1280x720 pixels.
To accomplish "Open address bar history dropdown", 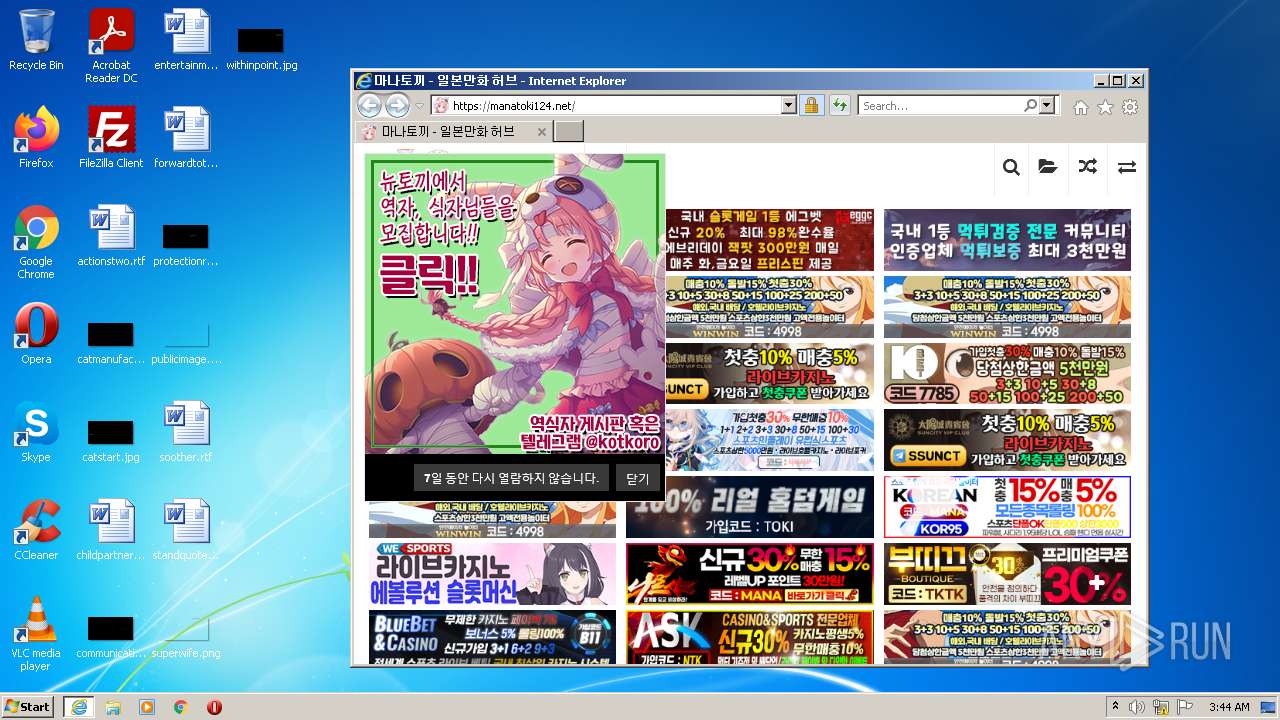I will pos(788,105).
